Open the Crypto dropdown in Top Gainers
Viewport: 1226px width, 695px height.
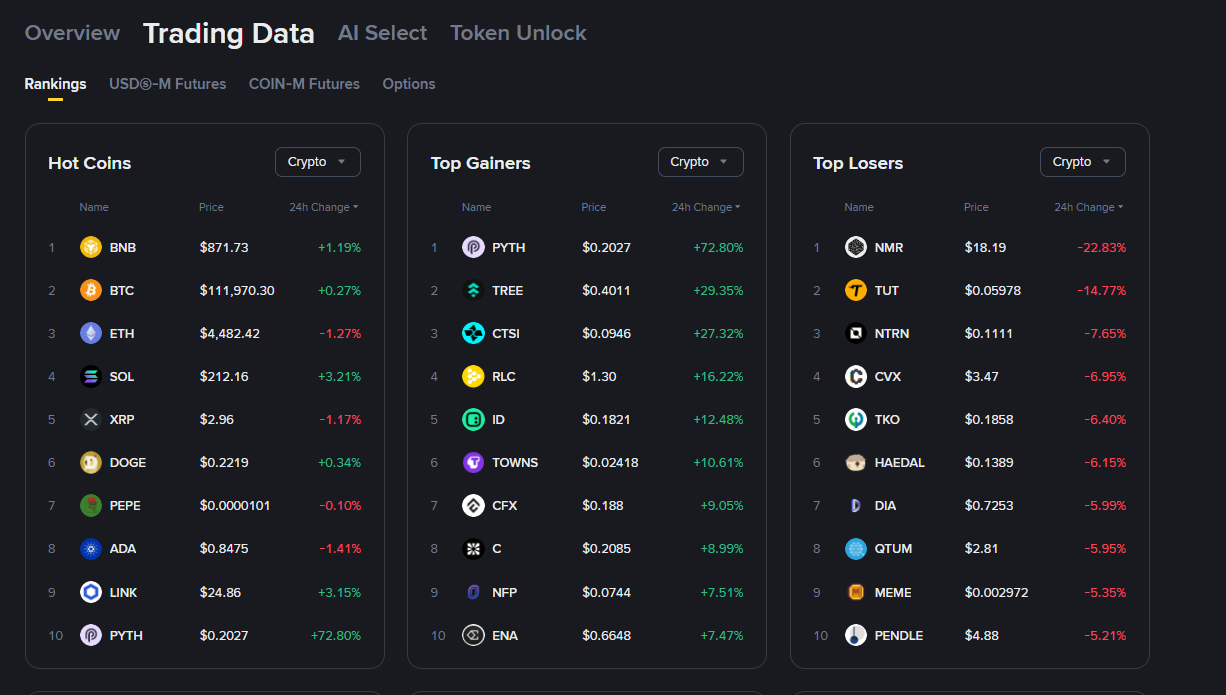[x=700, y=162]
